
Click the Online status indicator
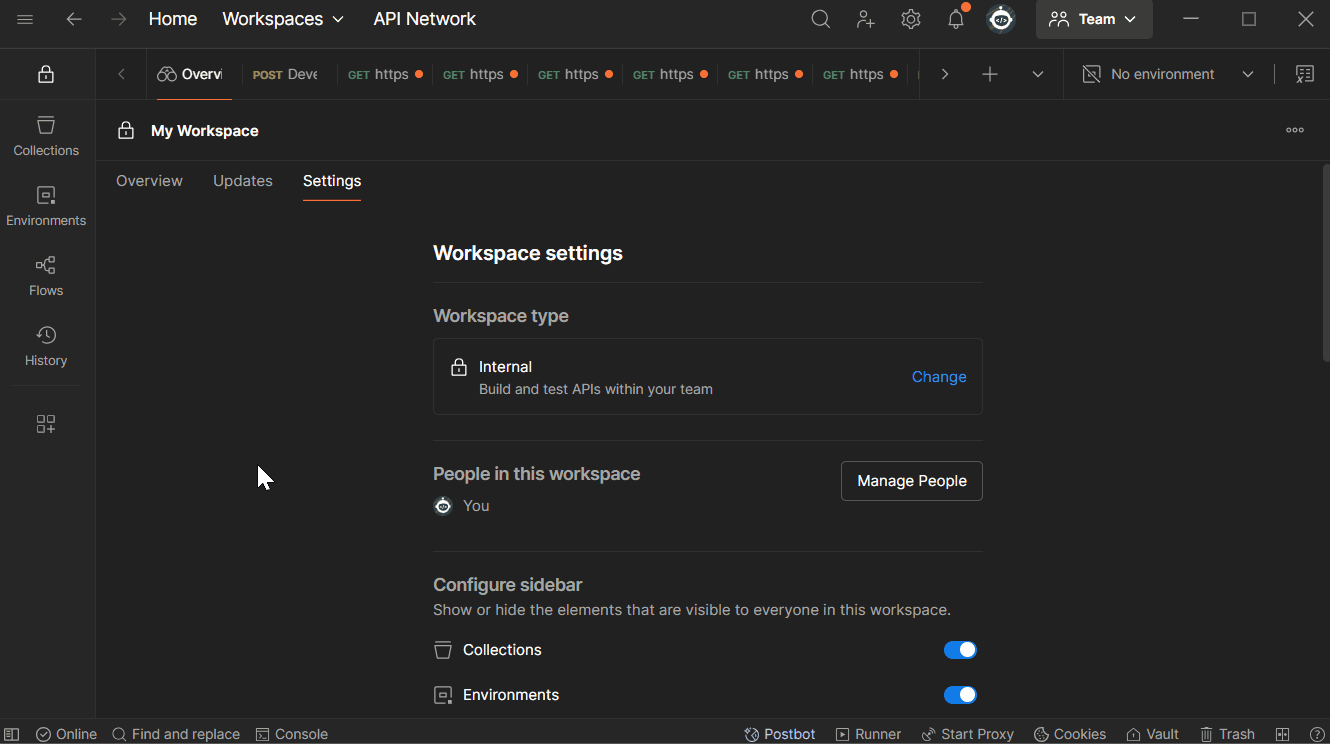[x=66, y=734]
